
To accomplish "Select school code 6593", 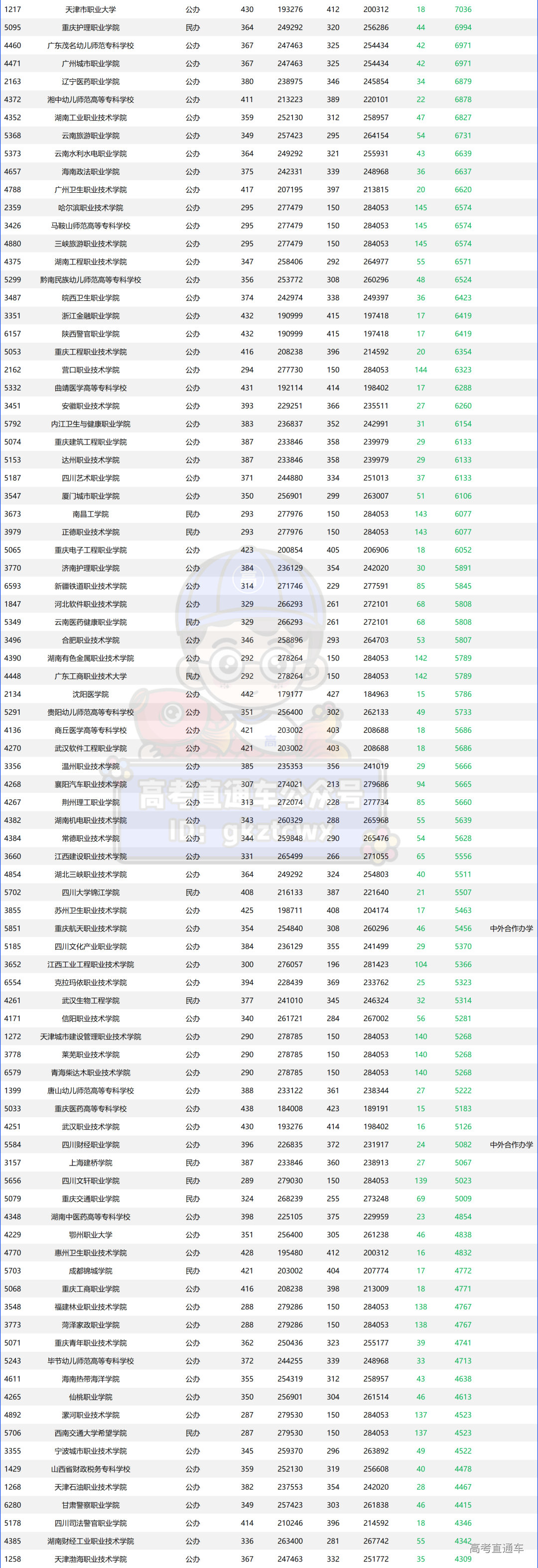I will [12, 586].
